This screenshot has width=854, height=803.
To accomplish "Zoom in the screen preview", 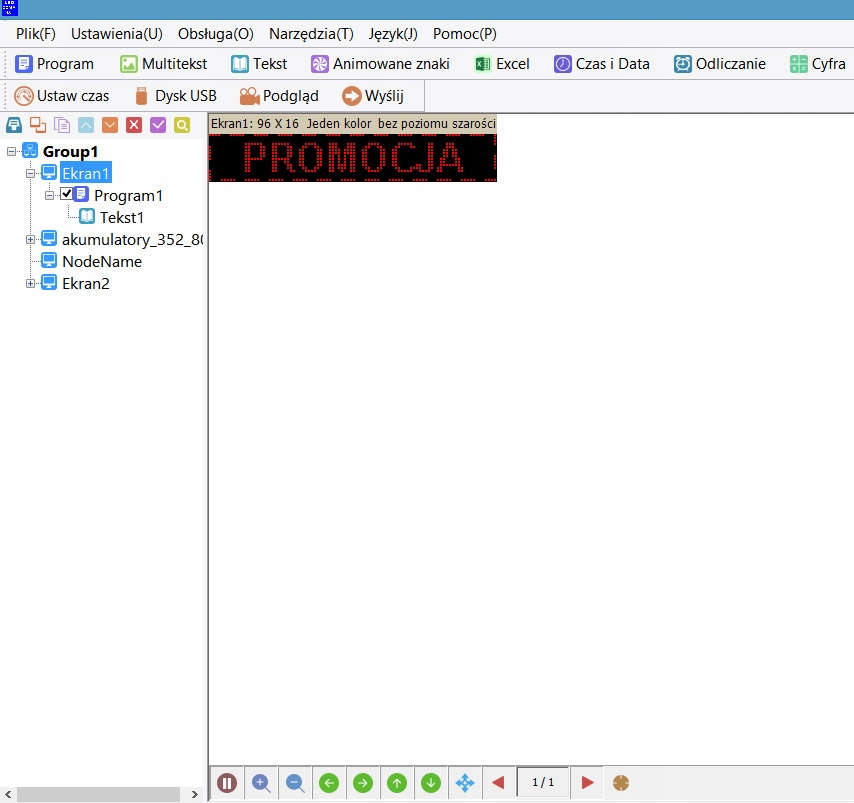I will (x=261, y=783).
